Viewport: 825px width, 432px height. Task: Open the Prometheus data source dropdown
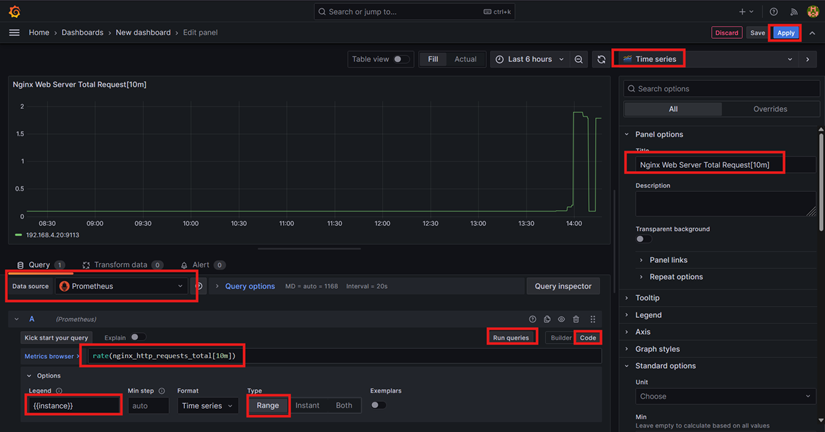tap(122, 286)
